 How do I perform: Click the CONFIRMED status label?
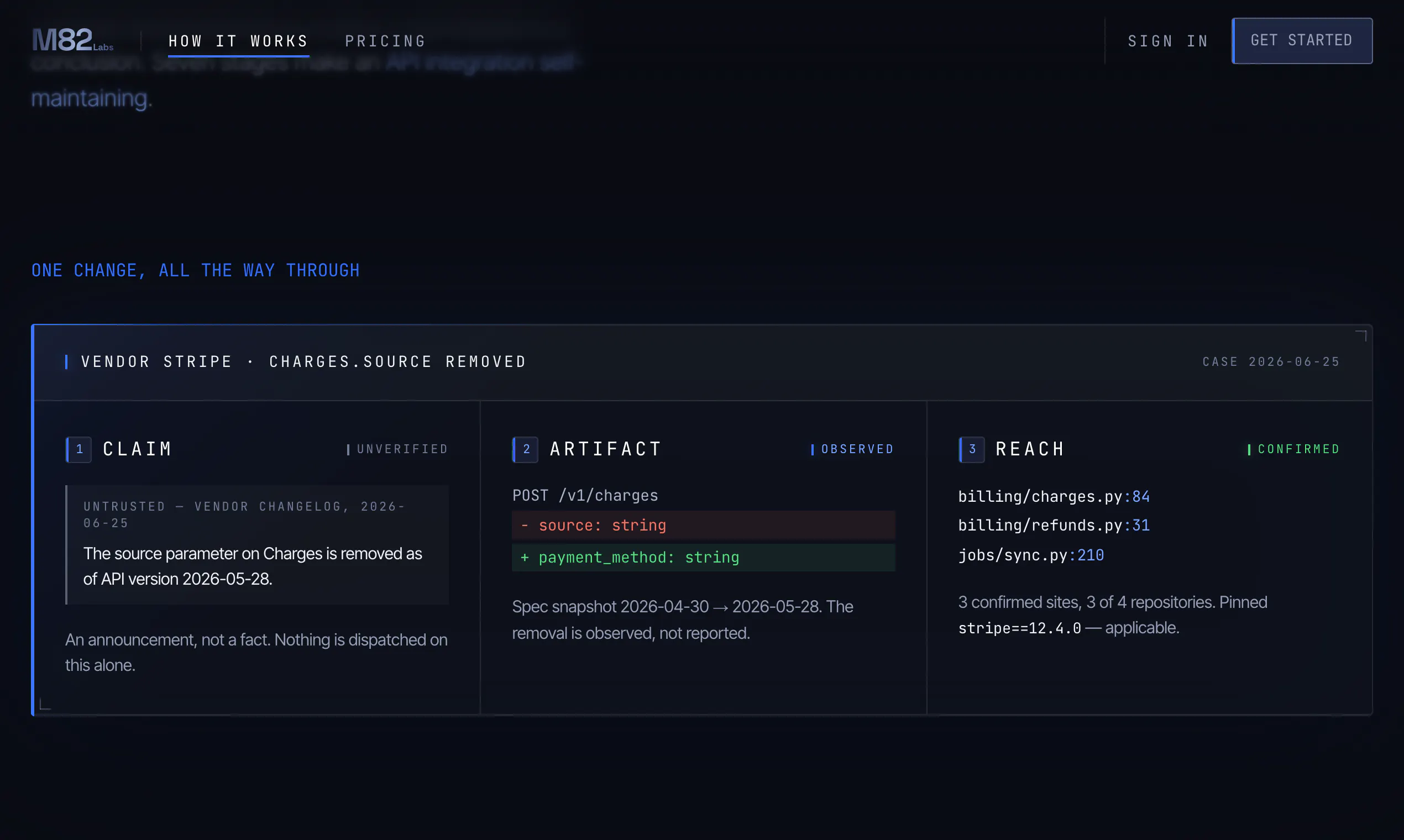point(1294,449)
